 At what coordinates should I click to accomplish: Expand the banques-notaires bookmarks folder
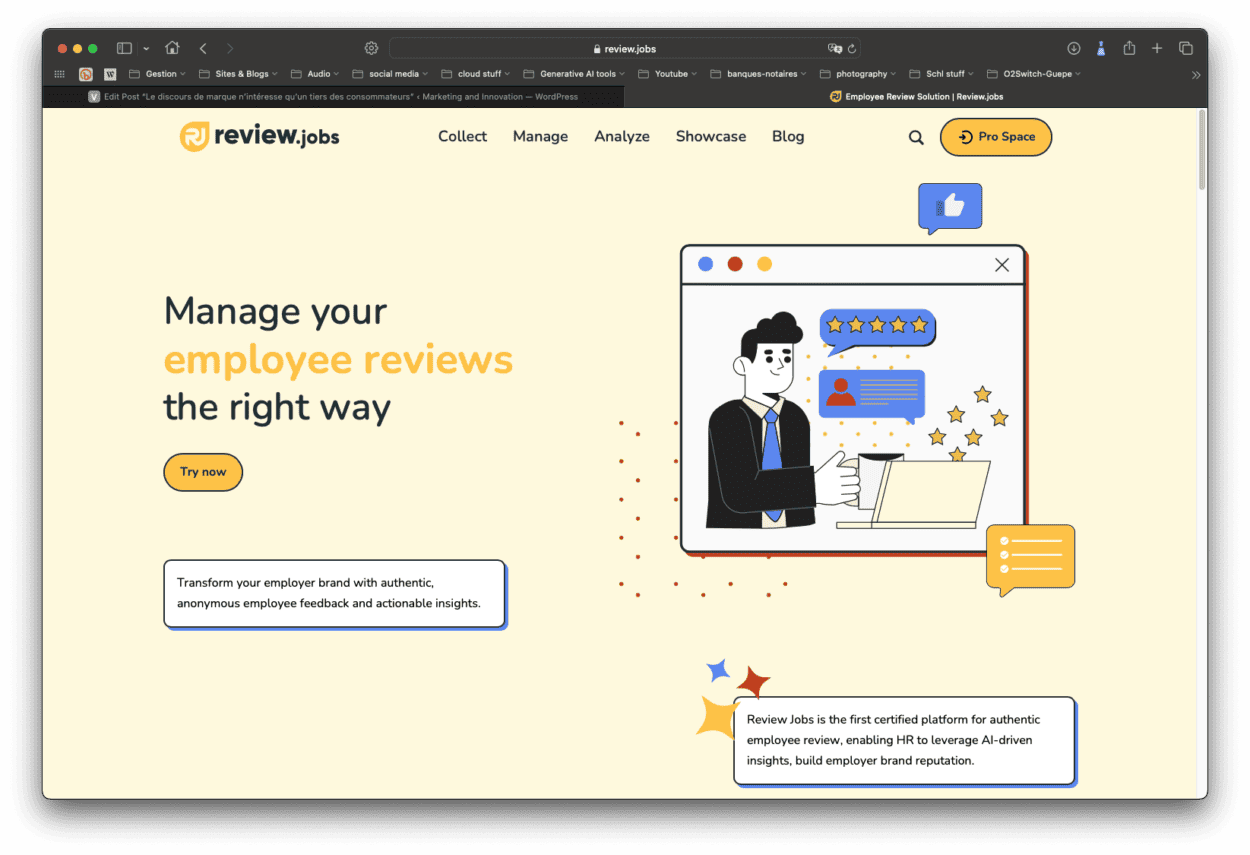(x=759, y=74)
